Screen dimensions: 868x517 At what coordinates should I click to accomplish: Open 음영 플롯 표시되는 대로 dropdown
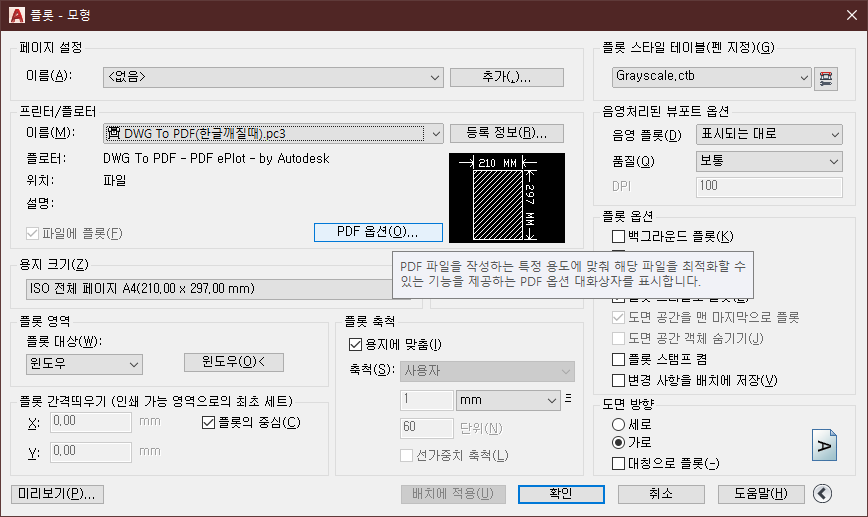(x=769, y=135)
